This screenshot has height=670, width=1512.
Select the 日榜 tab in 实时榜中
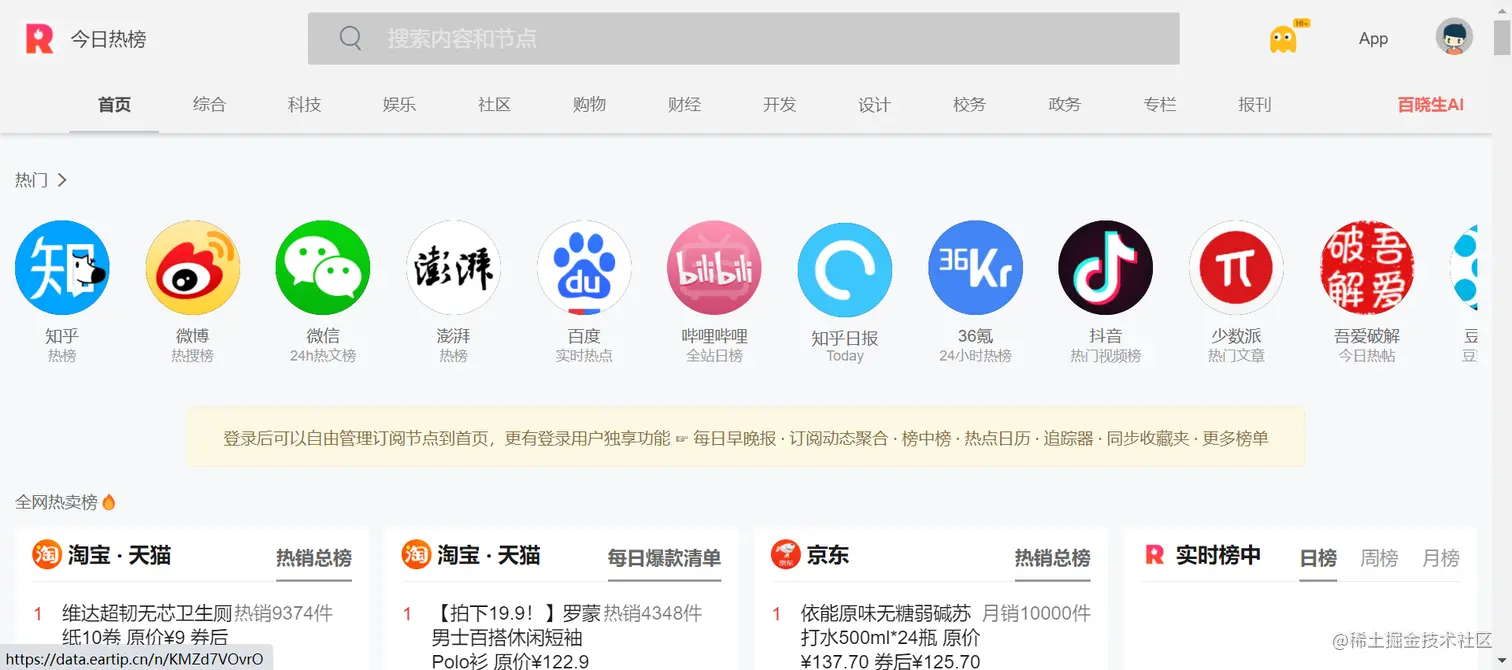pyautogui.click(x=1318, y=558)
